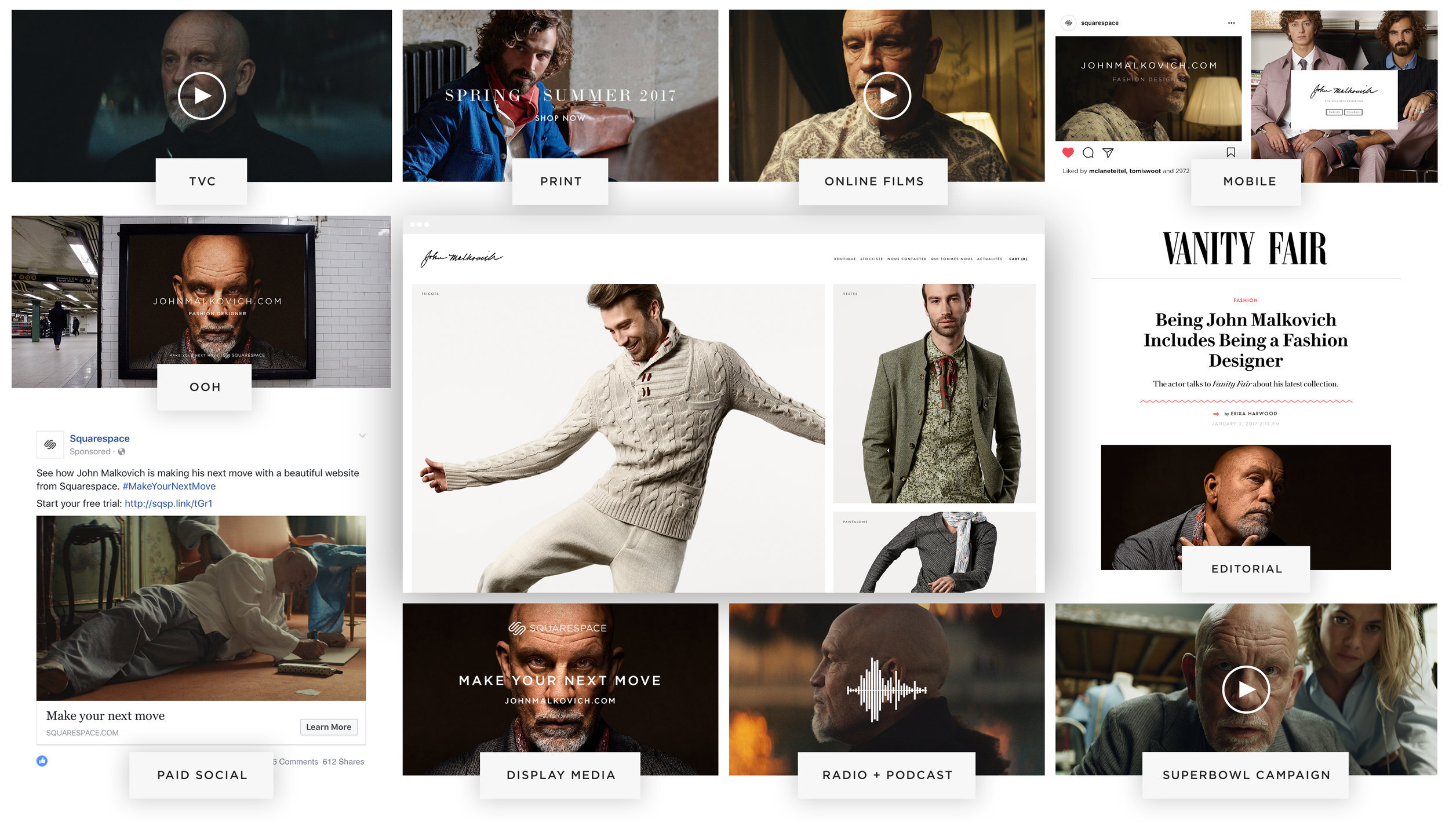Click the Sponsored label in Facebook ad
Image resolution: width=1449 pixels, height=840 pixels.
90,452
